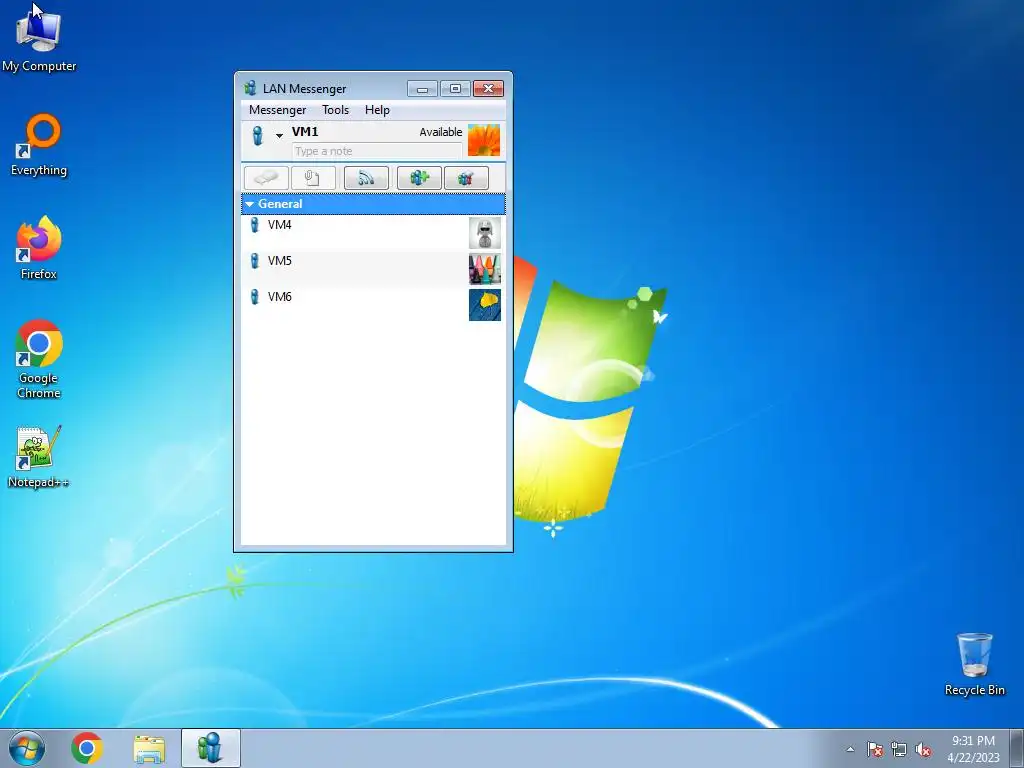Click the send instant message toolbar button
1024x768 pixels.
(x=266, y=178)
